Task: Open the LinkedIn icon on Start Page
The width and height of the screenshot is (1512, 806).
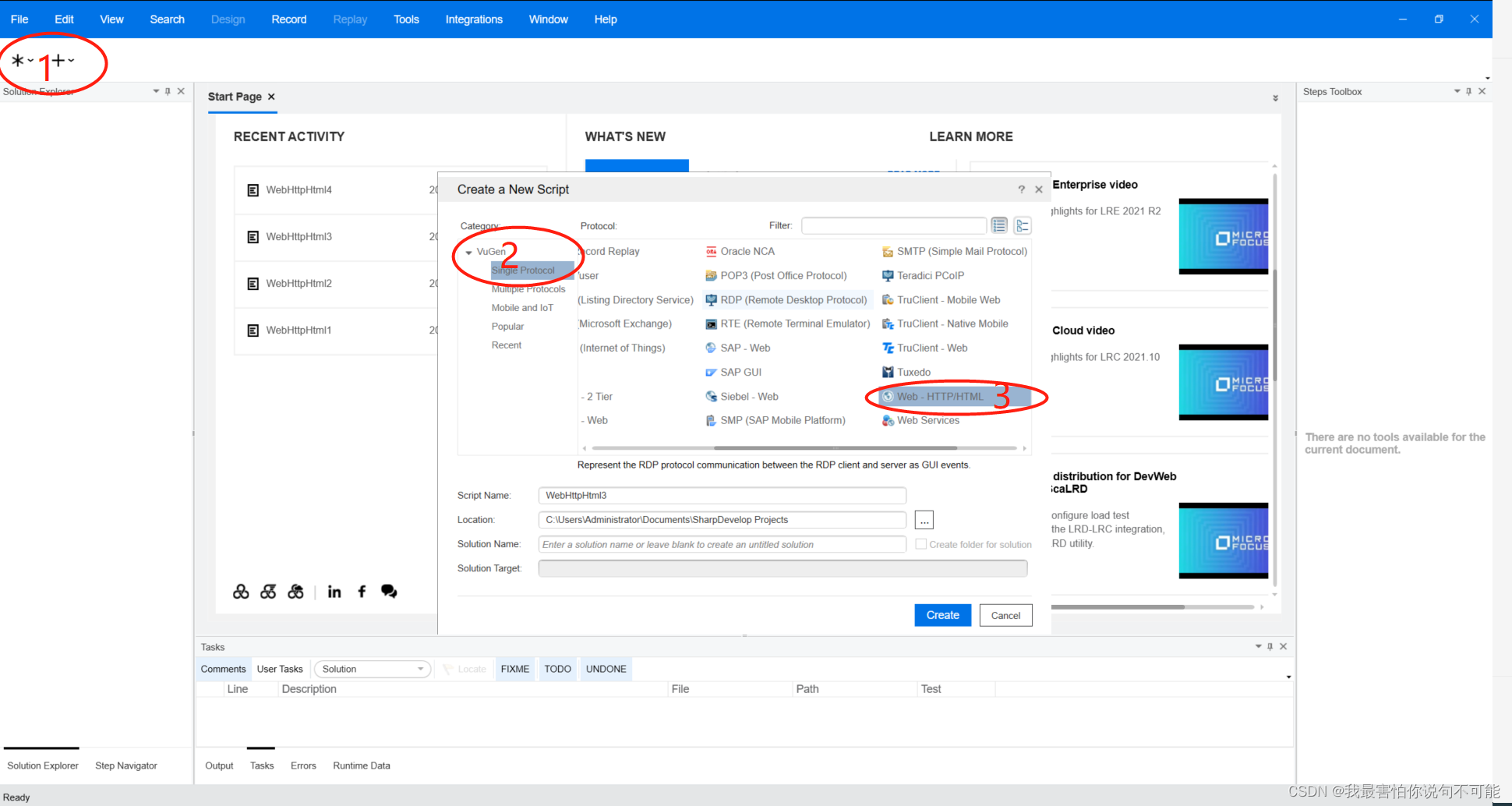Action: (x=334, y=592)
